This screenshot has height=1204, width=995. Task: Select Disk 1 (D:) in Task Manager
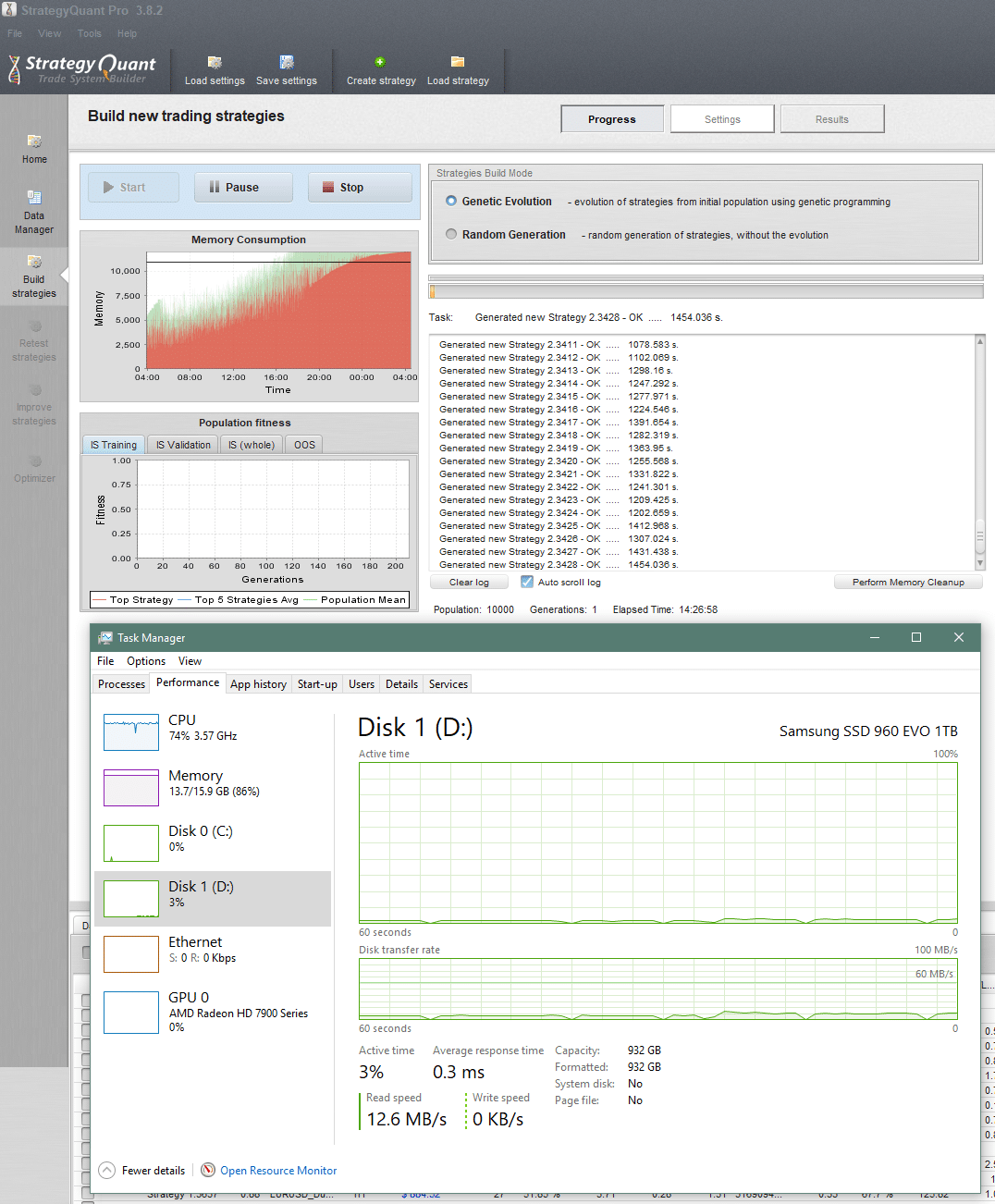pyautogui.click(x=213, y=899)
